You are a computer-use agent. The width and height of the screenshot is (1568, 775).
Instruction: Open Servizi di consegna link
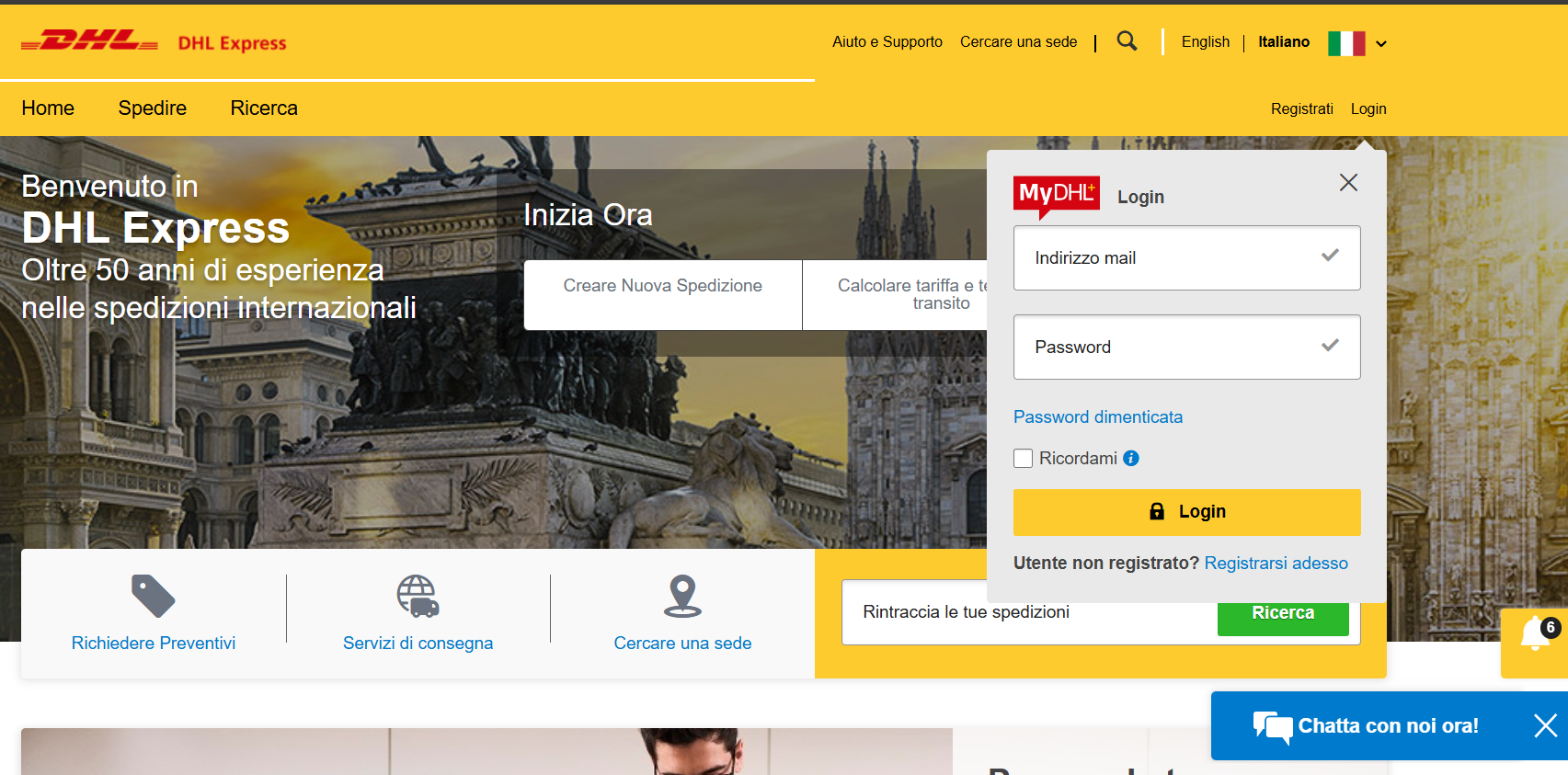click(x=418, y=644)
